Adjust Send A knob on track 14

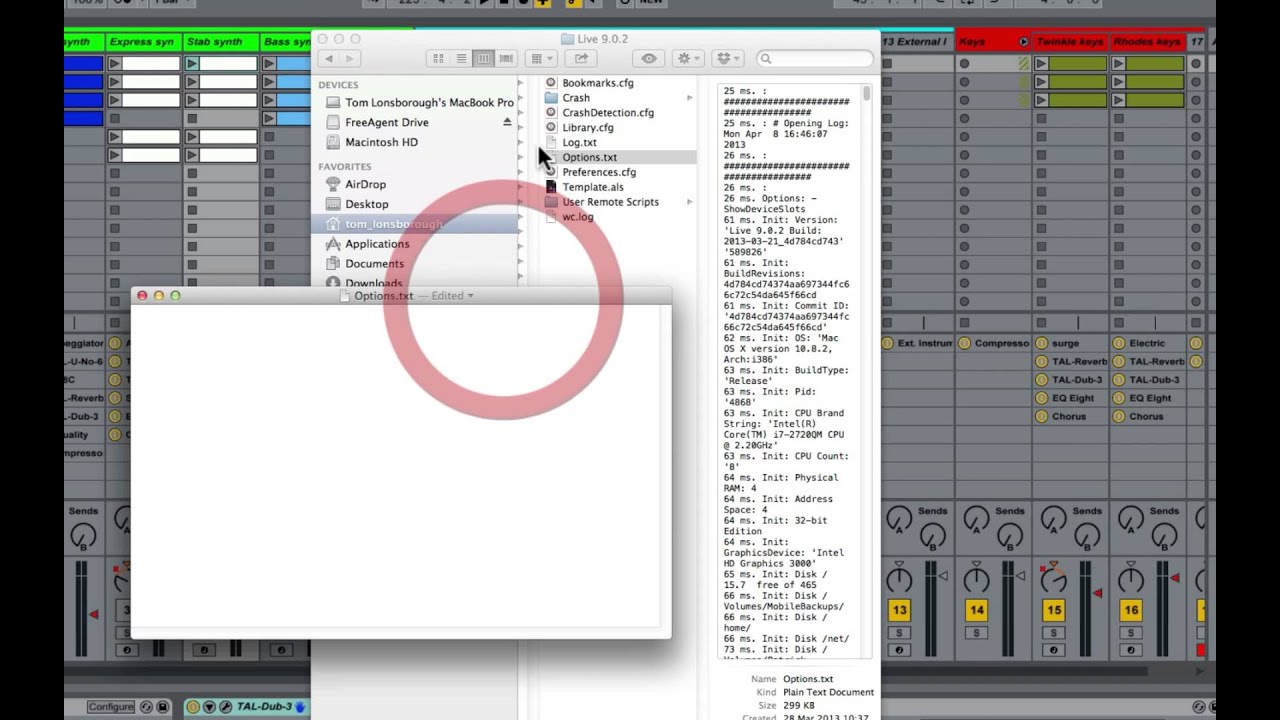click(977, 519)
